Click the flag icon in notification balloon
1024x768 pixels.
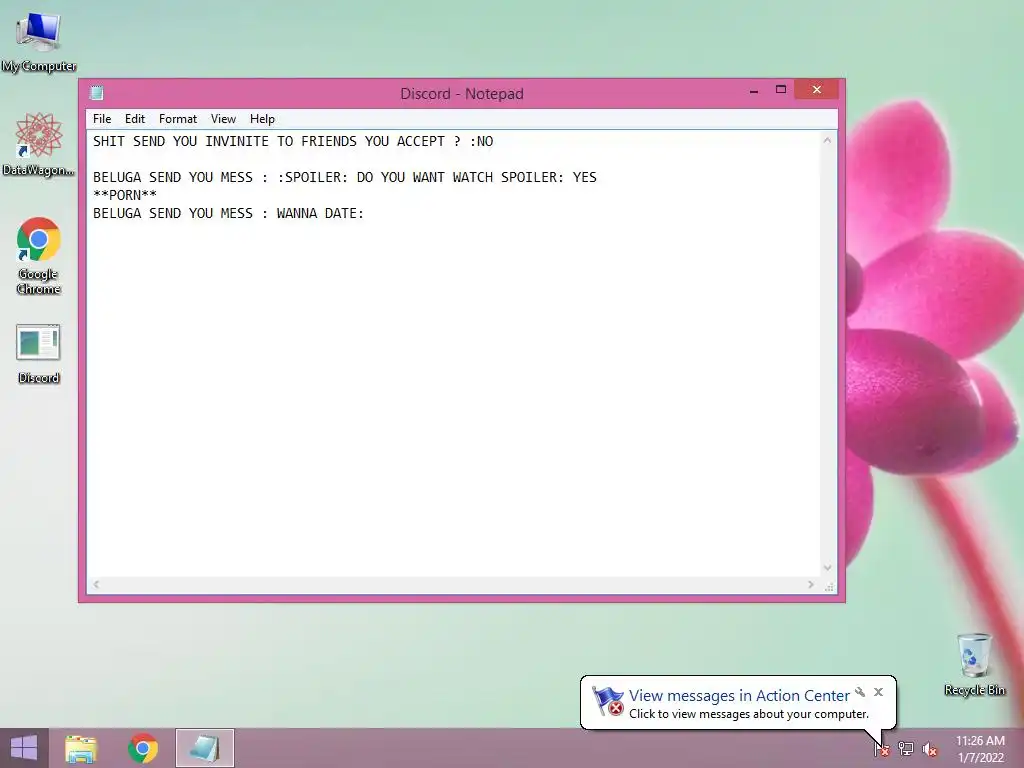pyautogui.click(x=607, y=701)
